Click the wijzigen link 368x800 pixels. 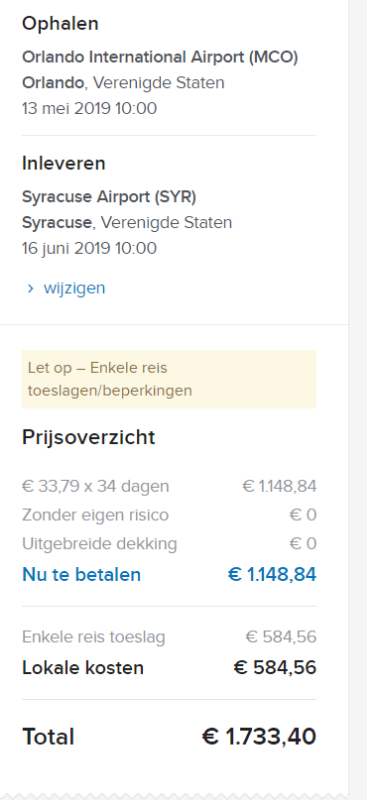(74, 288)
